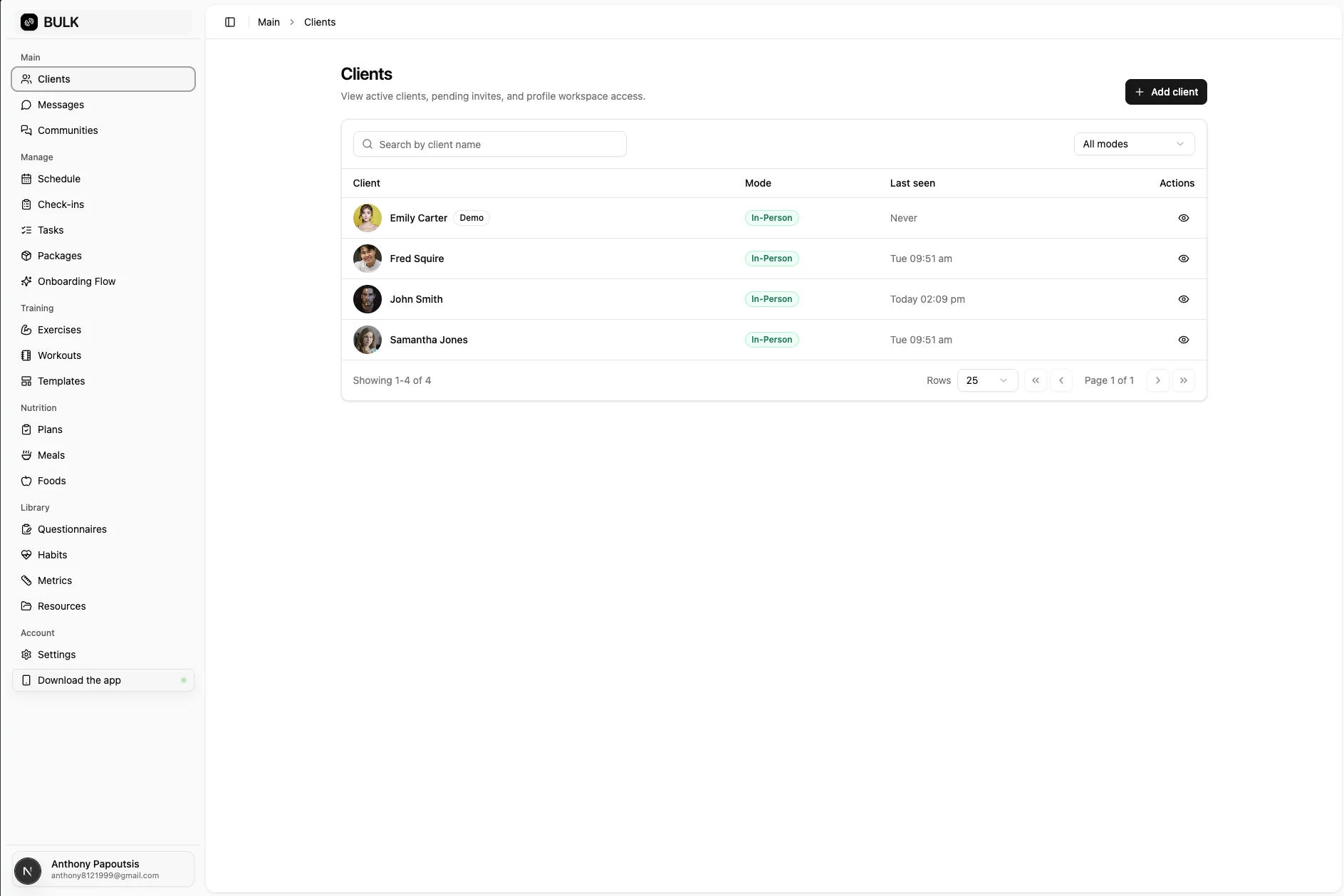
Task: Click the BULK logo icon
Action: pyautogui.click(x=29, y=22)
